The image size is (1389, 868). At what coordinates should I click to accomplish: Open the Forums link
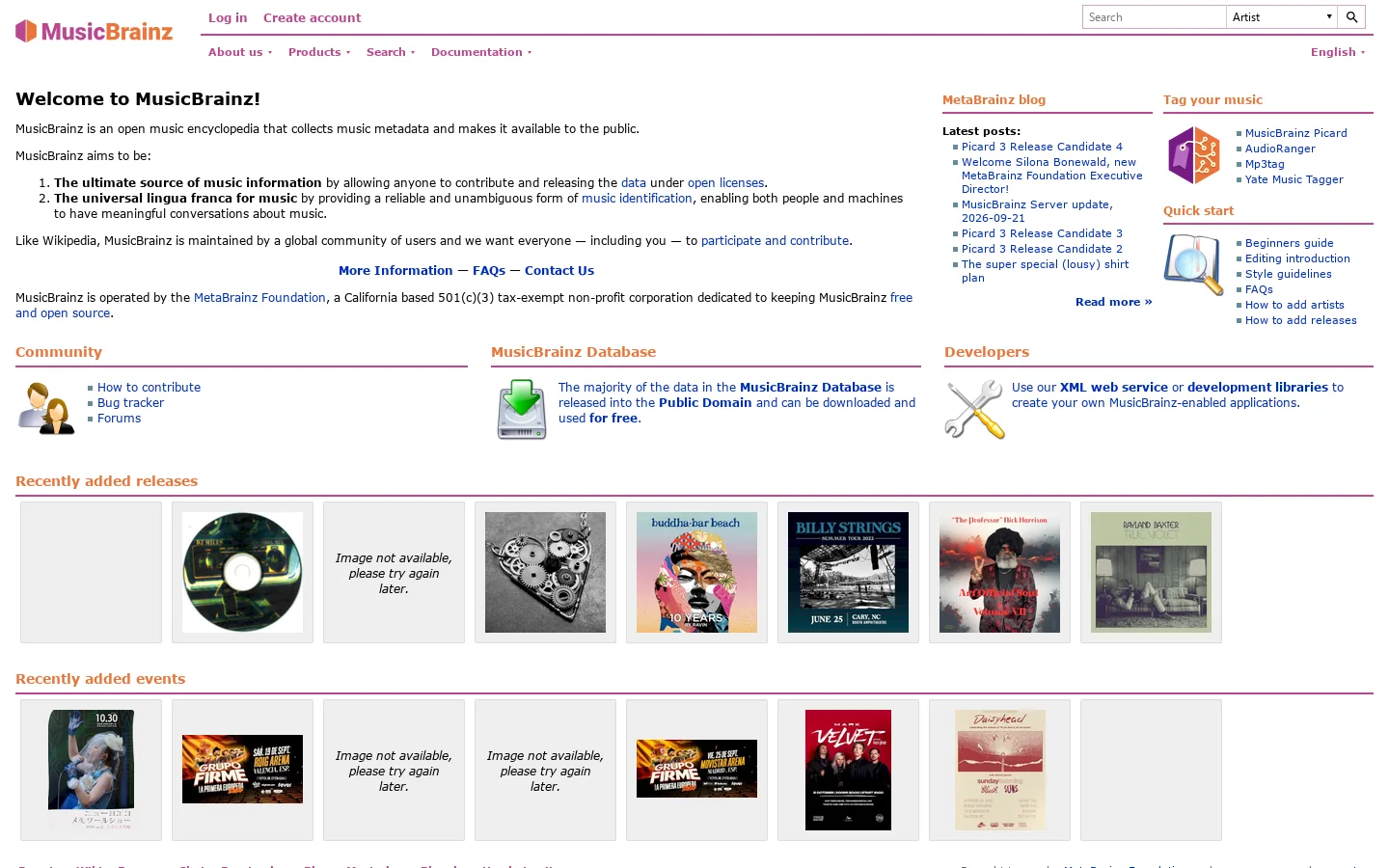click(119, 419)
